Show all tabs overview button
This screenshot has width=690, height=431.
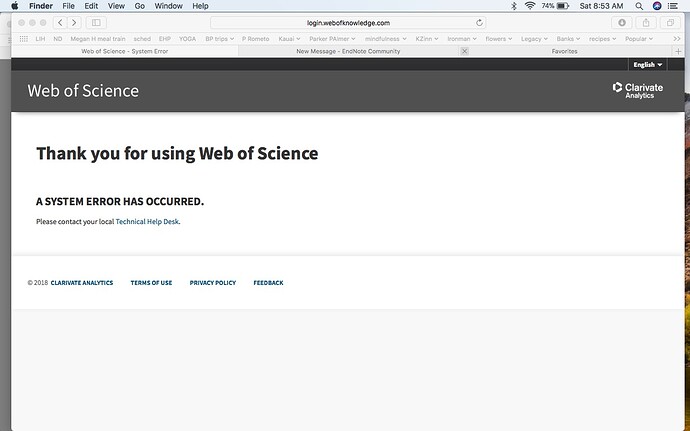(x=670, y=22)
